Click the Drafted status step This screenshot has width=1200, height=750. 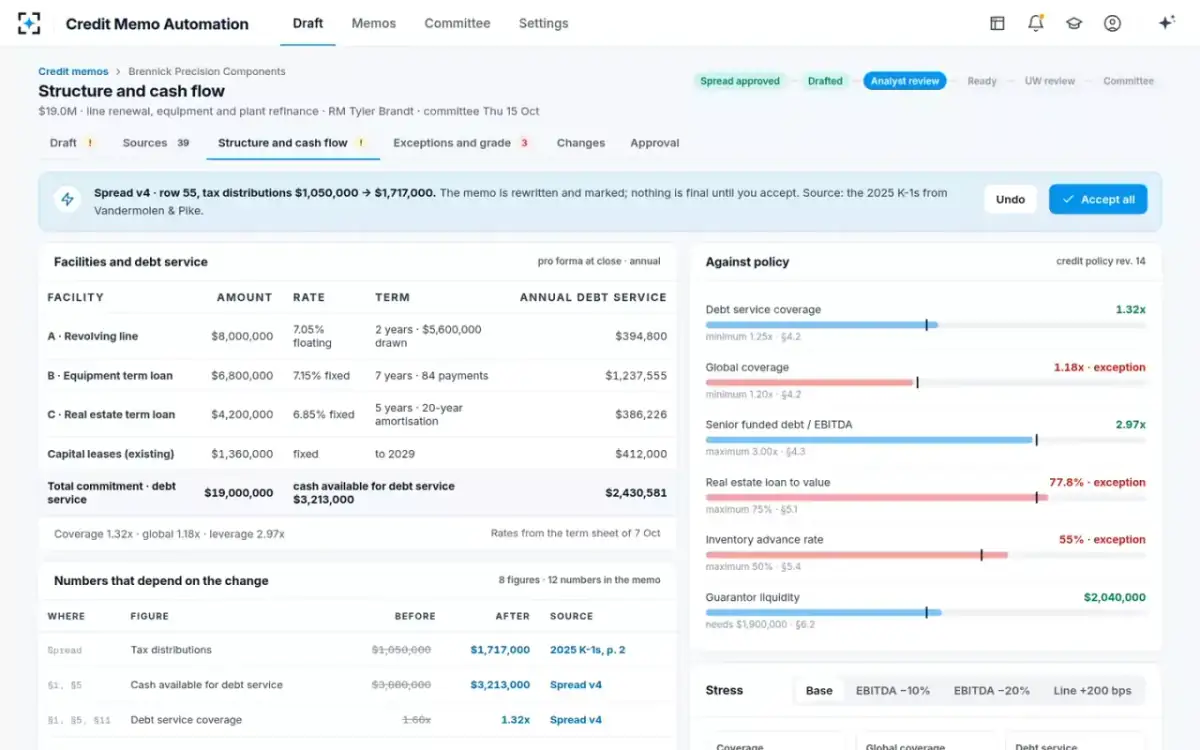tap(825, 81)
